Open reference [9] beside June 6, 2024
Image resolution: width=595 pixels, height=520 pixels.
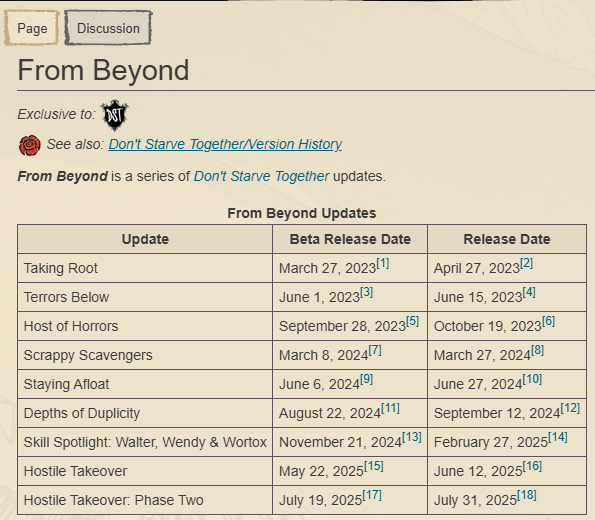pos(366,379)
